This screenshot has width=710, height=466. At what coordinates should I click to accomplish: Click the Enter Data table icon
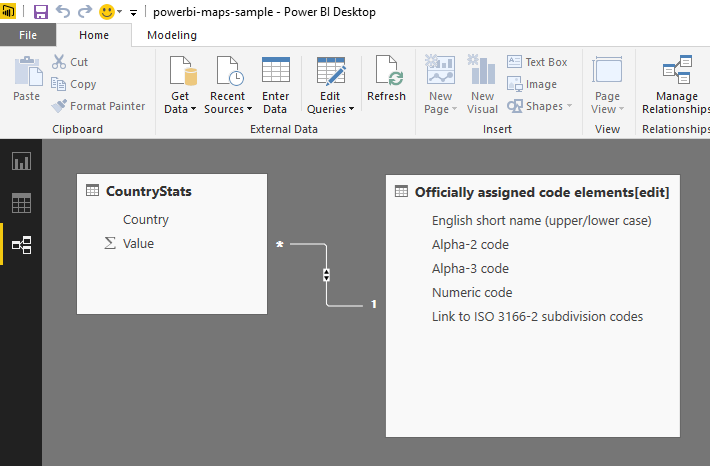(x=276, y=70)
